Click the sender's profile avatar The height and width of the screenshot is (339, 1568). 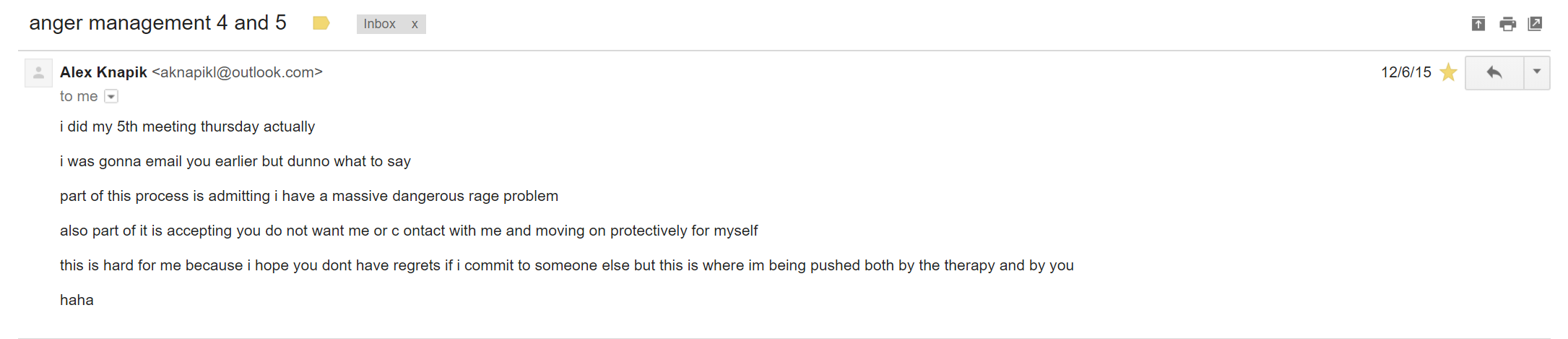[x=38, y=72]
